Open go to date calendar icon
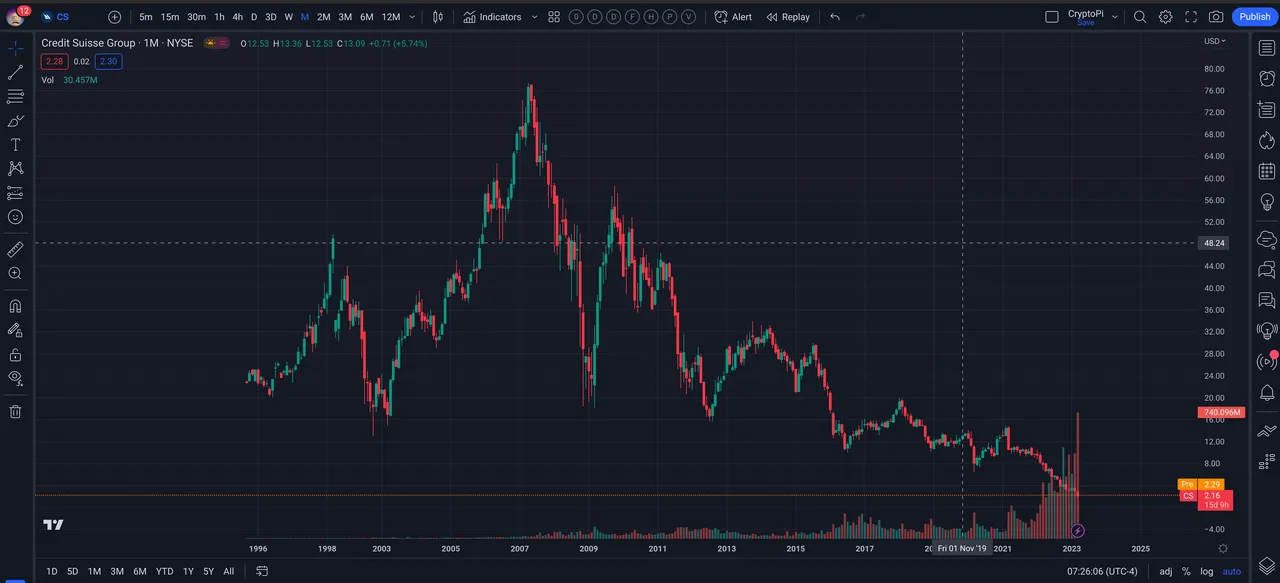This screenshot has height=583, width=1280. pyautogui.click(x=262, y=572)
